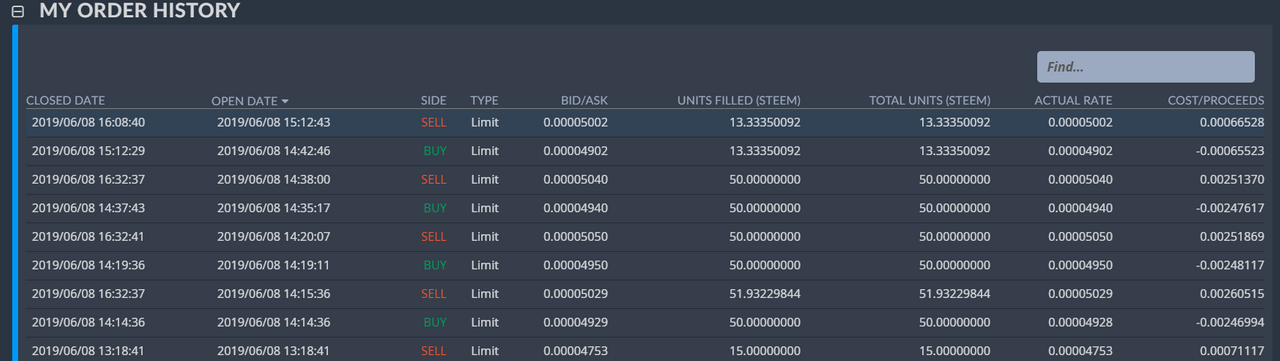Click the Open Date sort arrow

[x=285, y=101]
